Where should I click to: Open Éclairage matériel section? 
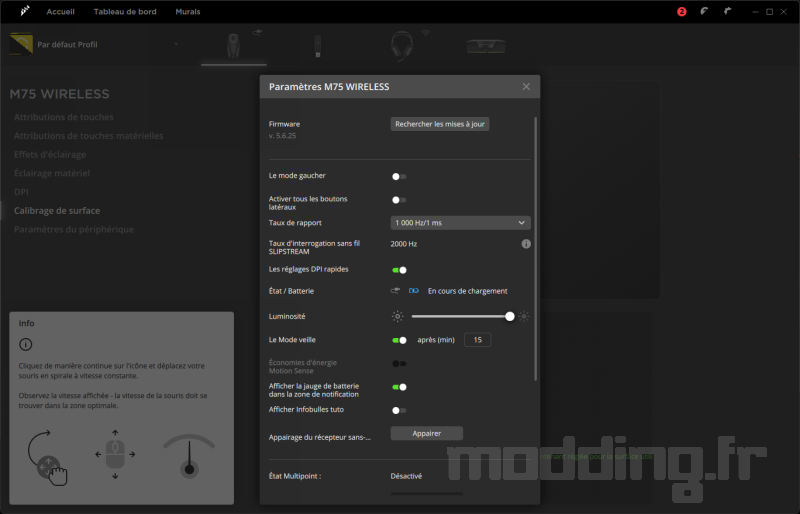52,174
